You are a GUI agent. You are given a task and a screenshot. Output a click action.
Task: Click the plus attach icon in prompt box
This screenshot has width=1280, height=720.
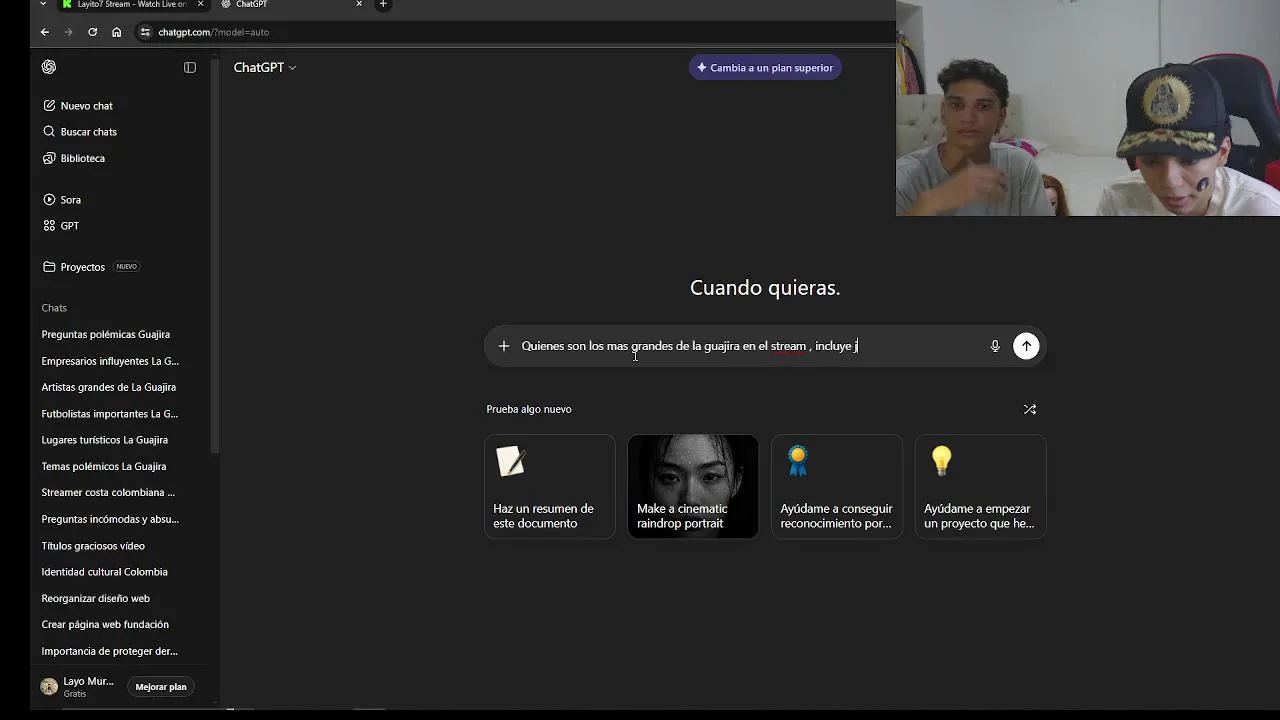pos(504,346)
